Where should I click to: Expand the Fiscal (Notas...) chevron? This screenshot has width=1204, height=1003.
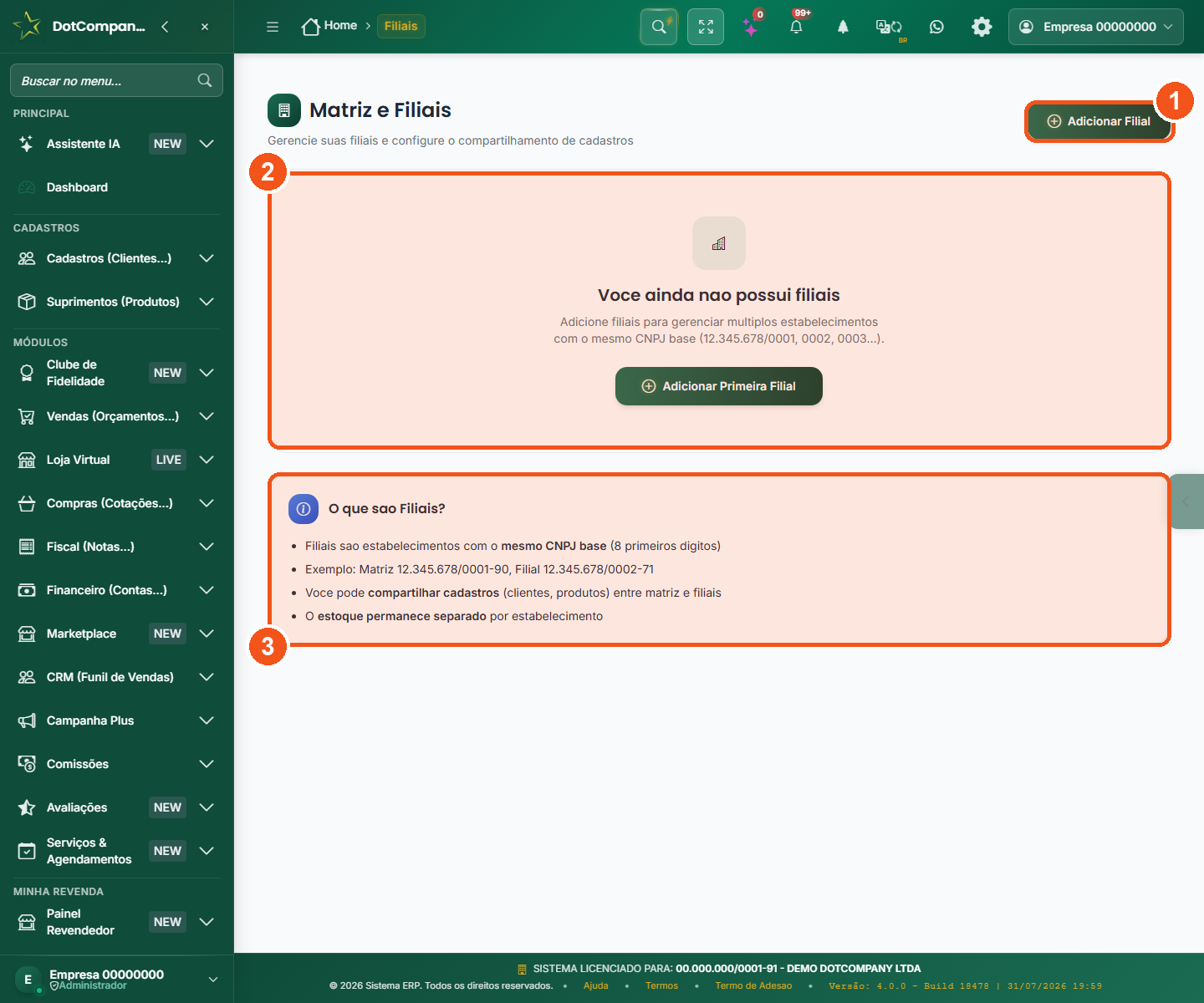pos(207,547)
